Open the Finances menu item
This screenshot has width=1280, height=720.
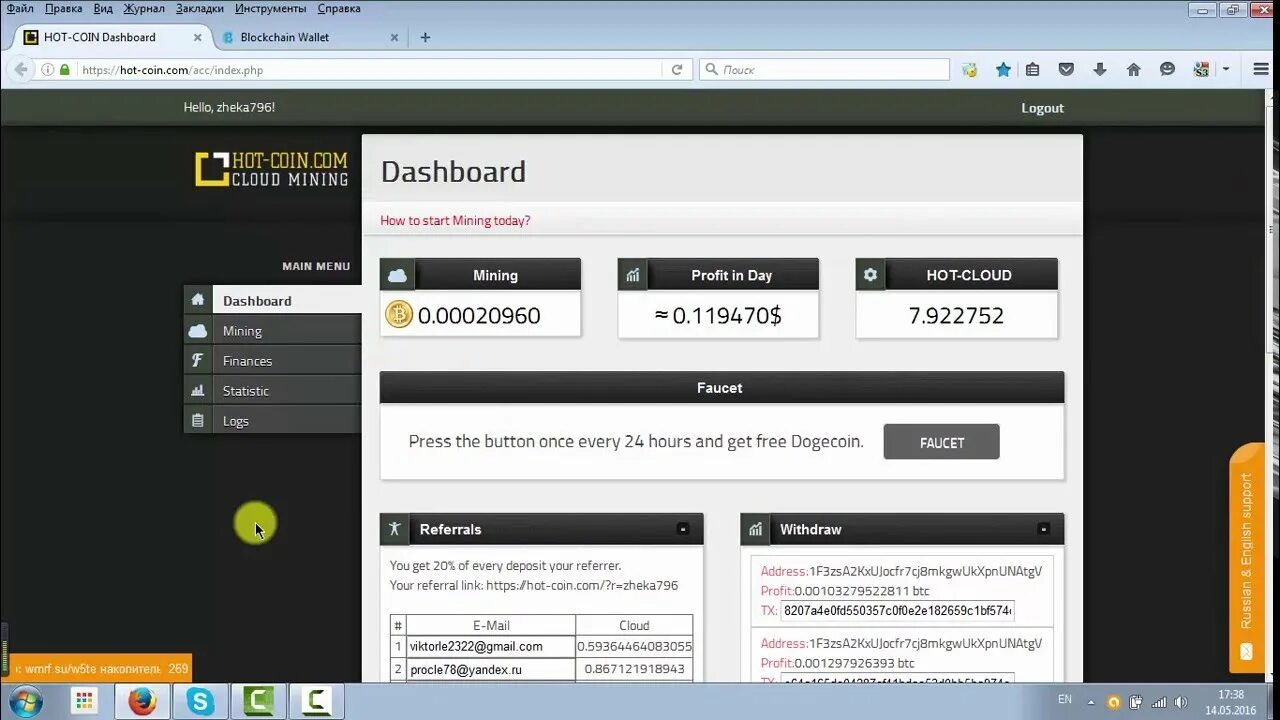point(272,360)
